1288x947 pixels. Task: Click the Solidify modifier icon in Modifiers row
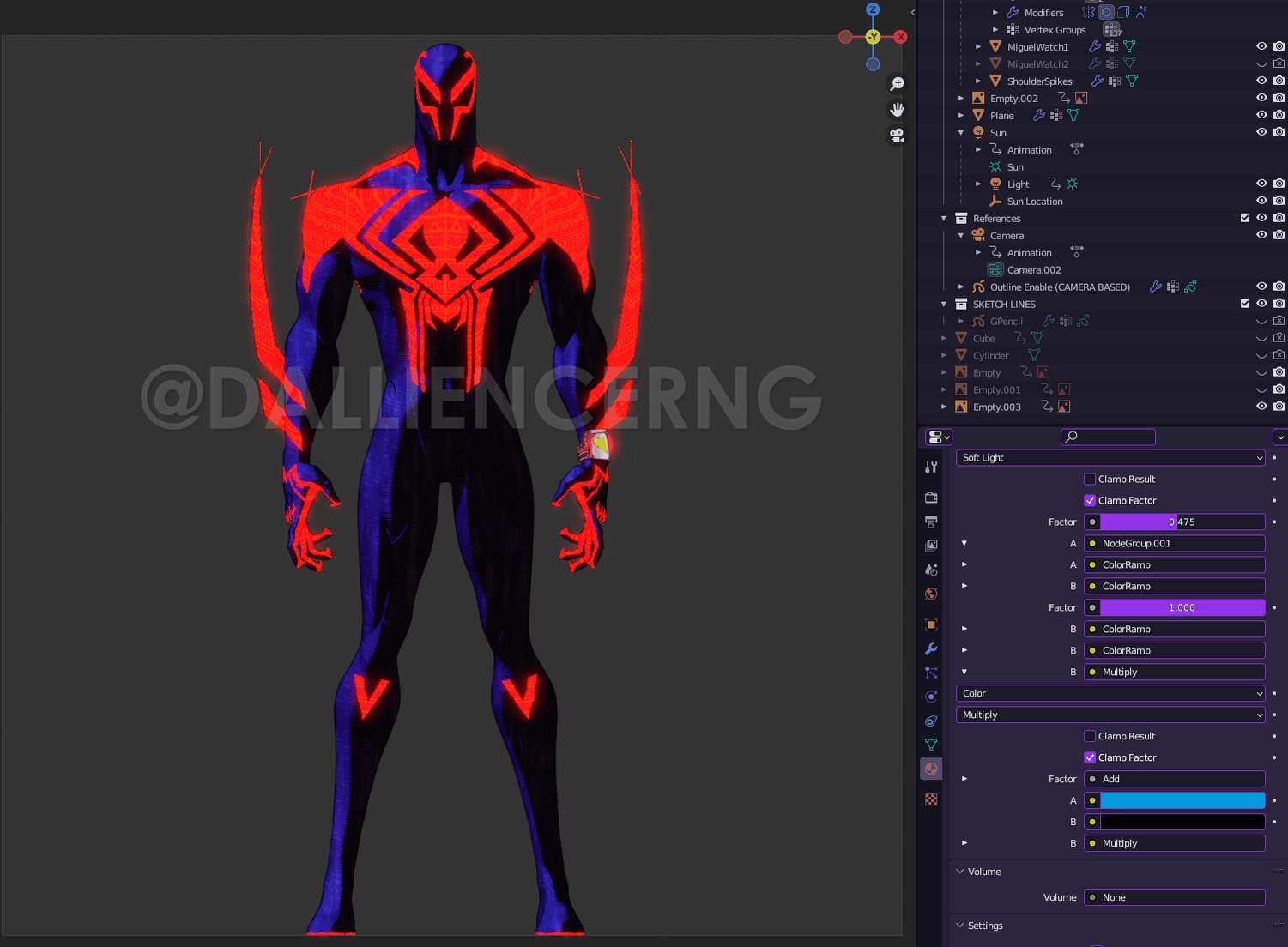[1123, 12]
